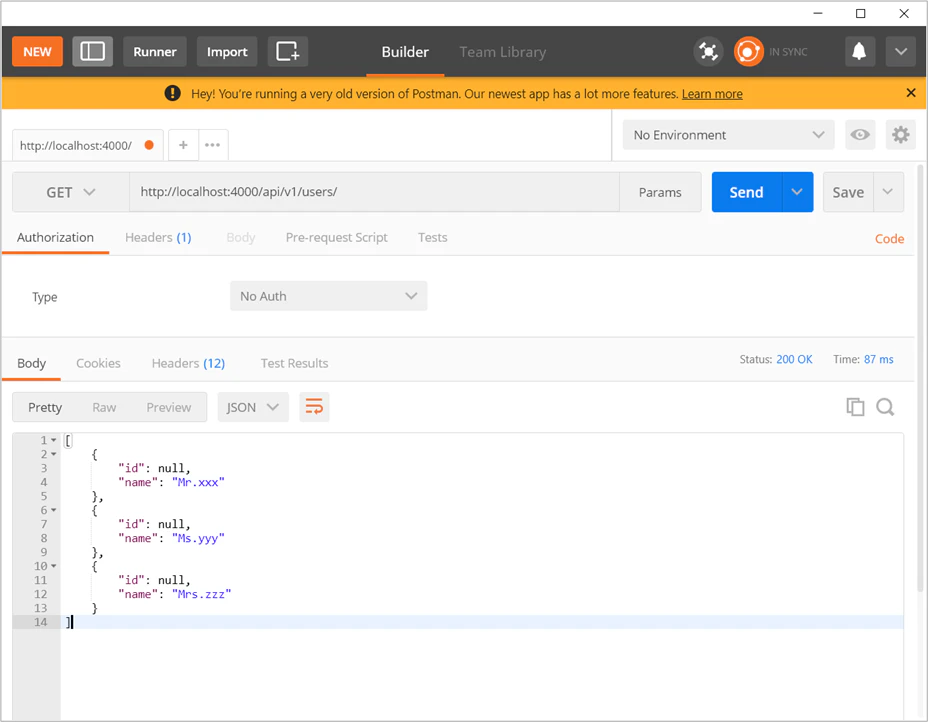
Task: Click the "Mr.xxx" name value
Action: (x=198, y=482)
